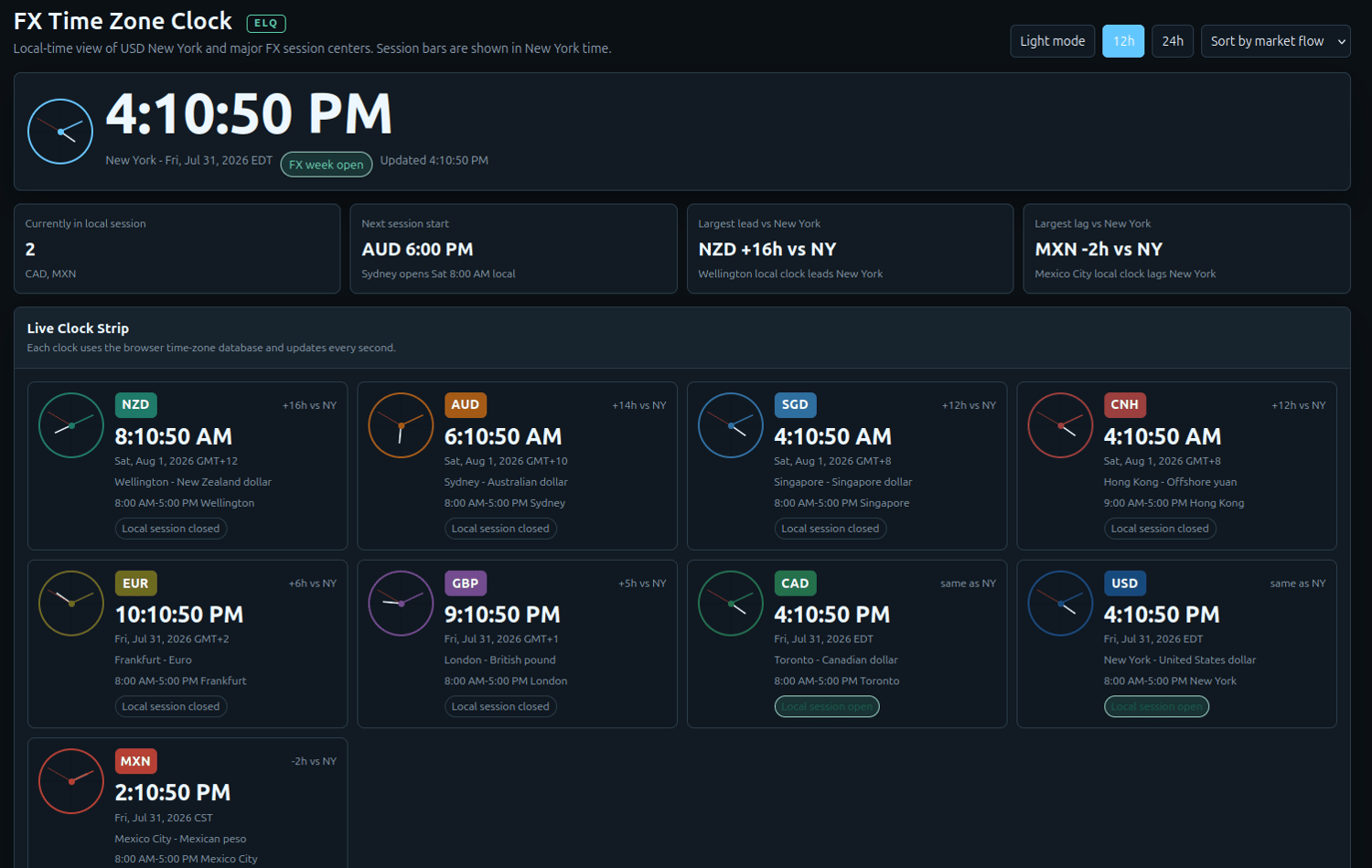Click Local session open pill on CAD card

pos(827,707)
